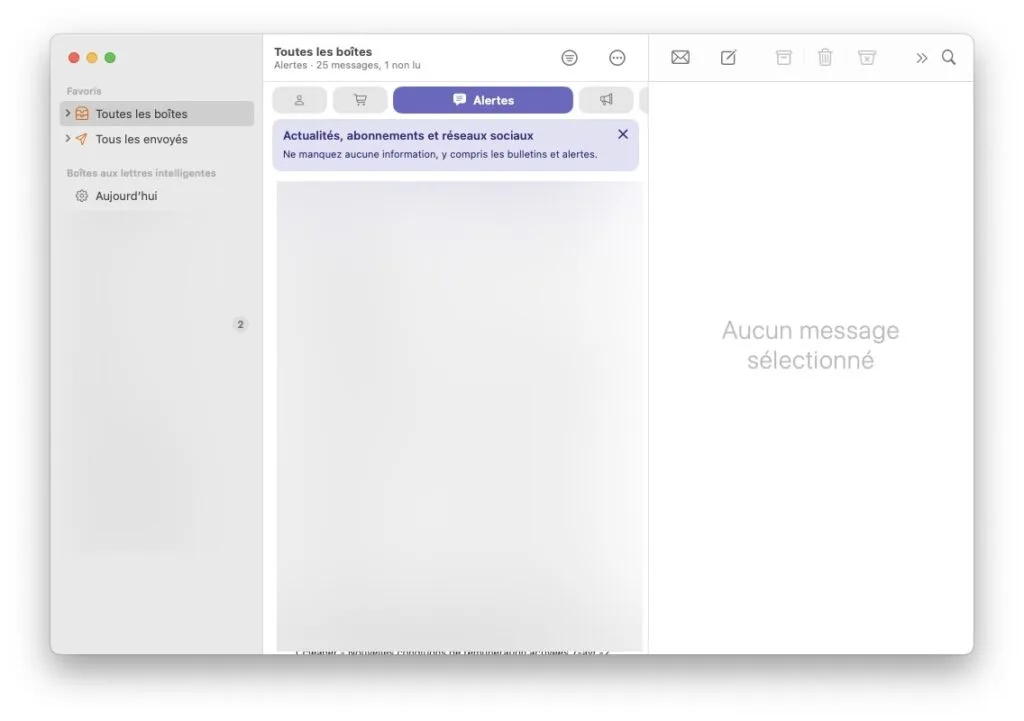Click the Tous les envoyés paper plane icon

click(82, 139)
